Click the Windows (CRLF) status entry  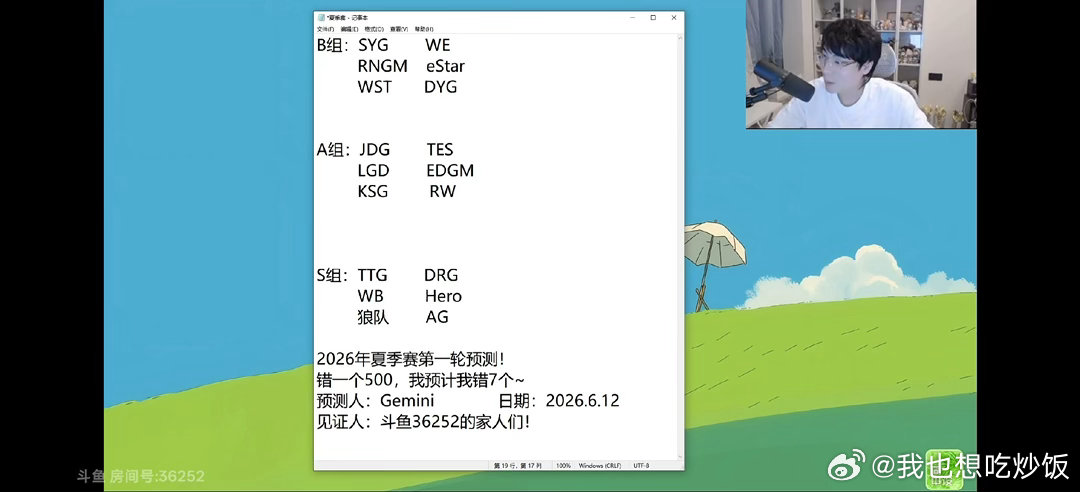[599, 465]
